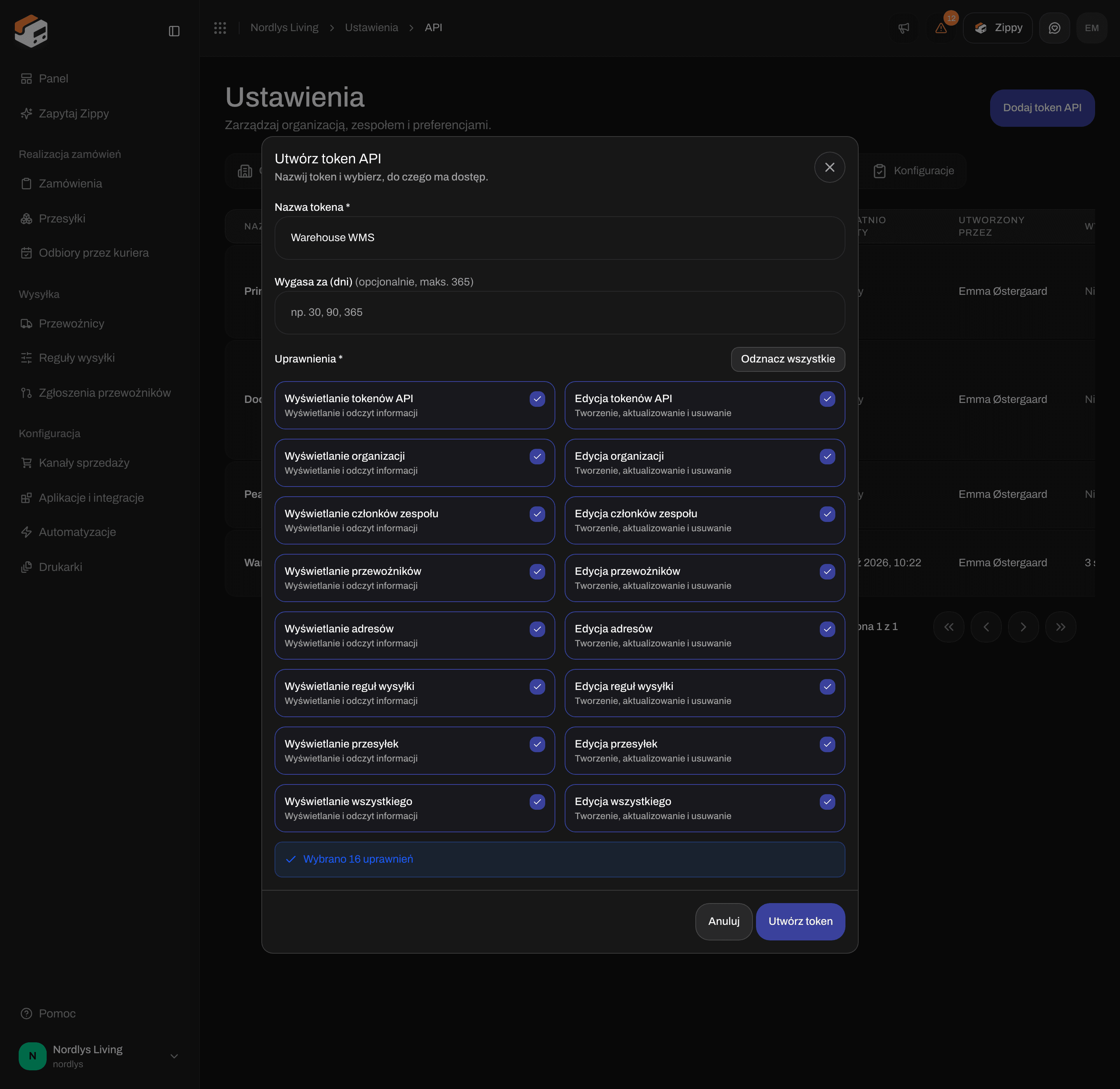Focus the Nazwa tokena input field
Image resolution: width=1120 pixels, height=1089 pixels.
(560, 238)
